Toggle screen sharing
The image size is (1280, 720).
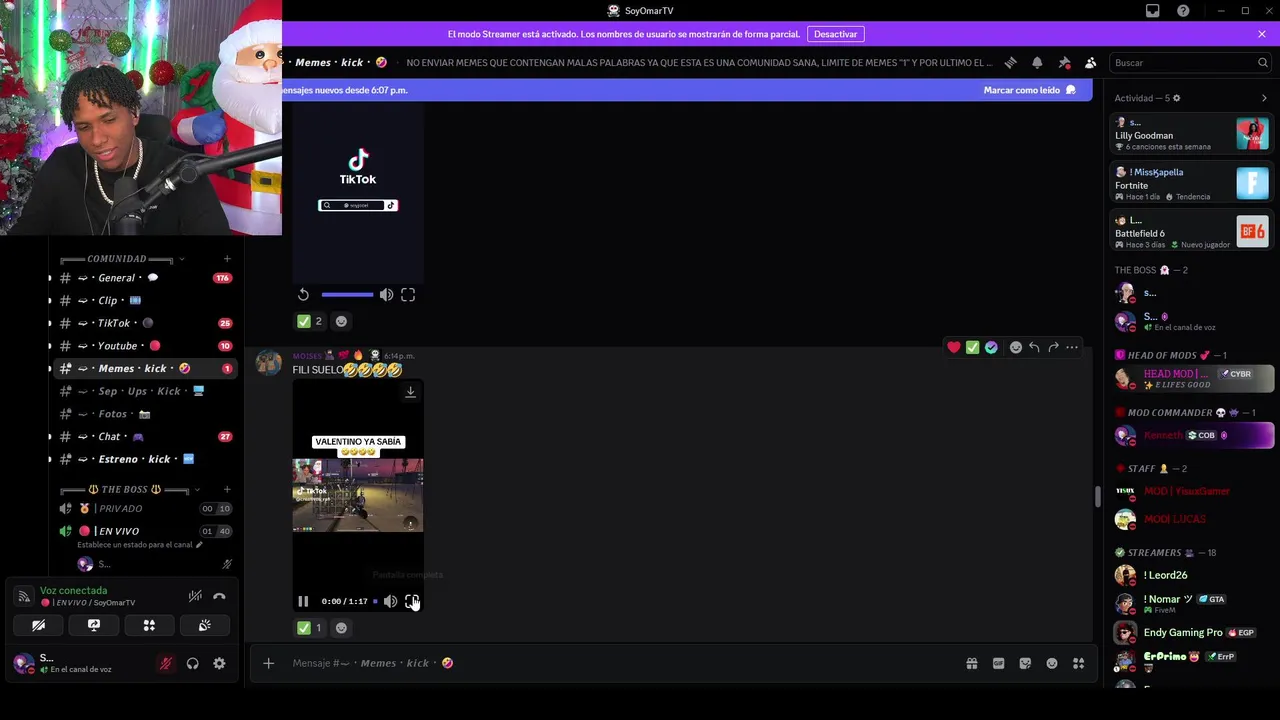point(94,625)
